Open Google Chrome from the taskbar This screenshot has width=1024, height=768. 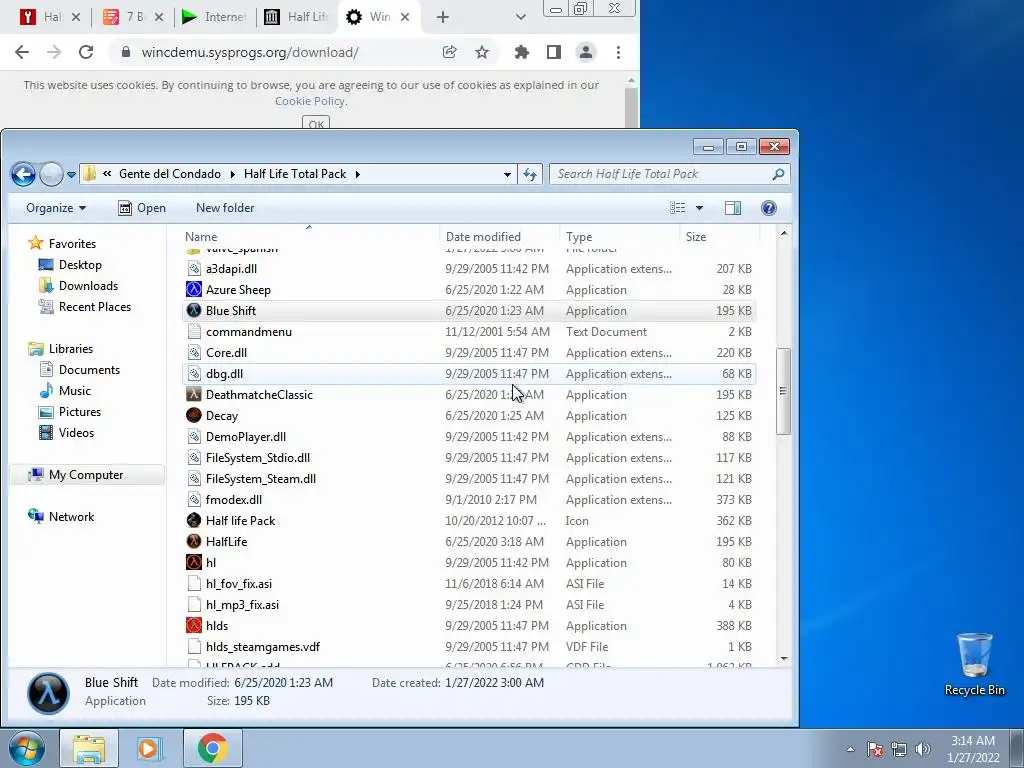[212, 748]
